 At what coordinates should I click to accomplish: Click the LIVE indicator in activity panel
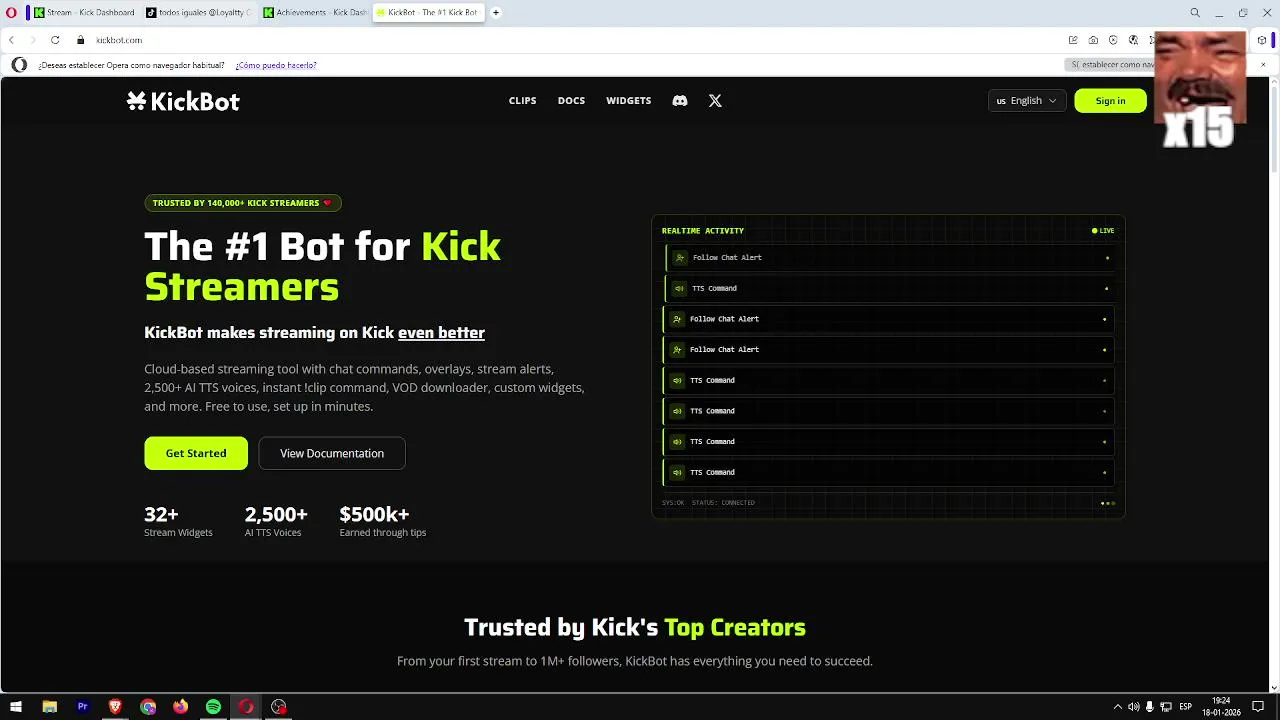pyautogui.click(x=1103, y=231)
